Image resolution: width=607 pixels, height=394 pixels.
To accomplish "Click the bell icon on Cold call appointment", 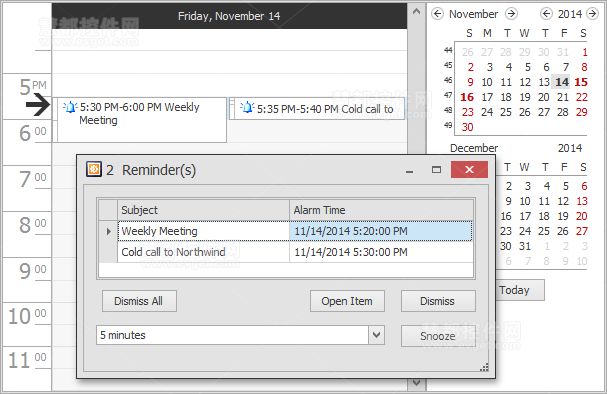I will (x=247, y=108).
